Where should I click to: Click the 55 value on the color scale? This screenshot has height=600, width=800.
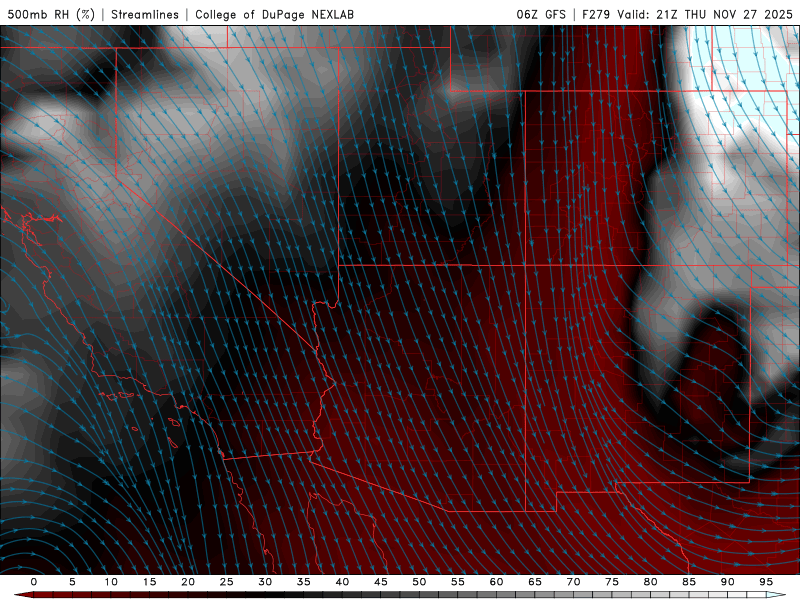pos(458,582)
